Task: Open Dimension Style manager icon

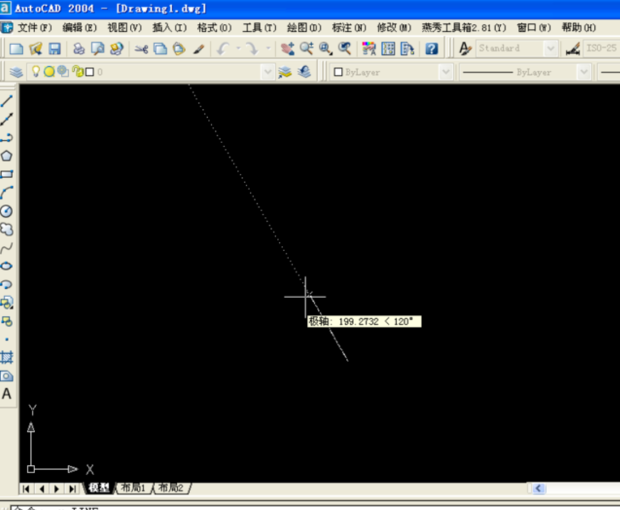Action: (x=573, y=49)
